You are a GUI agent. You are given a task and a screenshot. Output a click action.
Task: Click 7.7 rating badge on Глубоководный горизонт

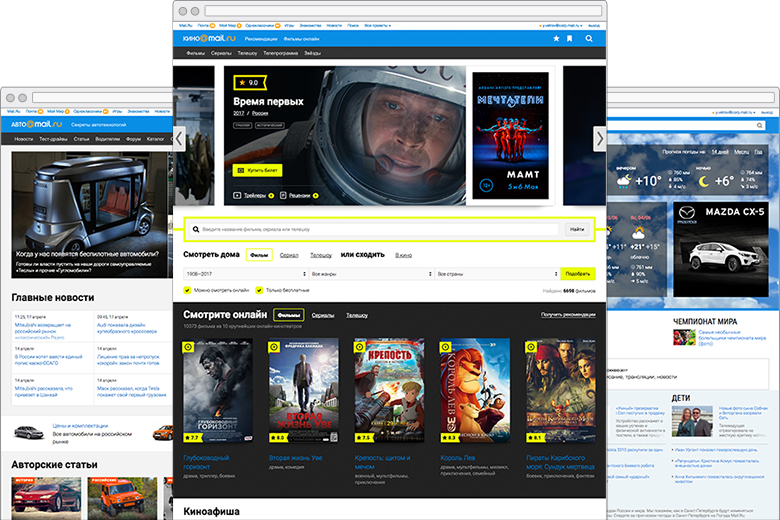point(192,437)
